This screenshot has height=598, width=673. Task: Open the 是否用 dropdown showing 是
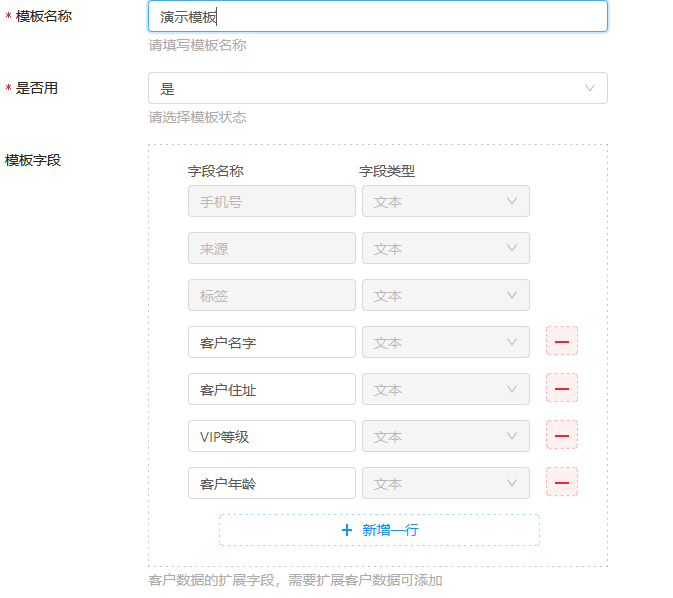pos(378,88)
